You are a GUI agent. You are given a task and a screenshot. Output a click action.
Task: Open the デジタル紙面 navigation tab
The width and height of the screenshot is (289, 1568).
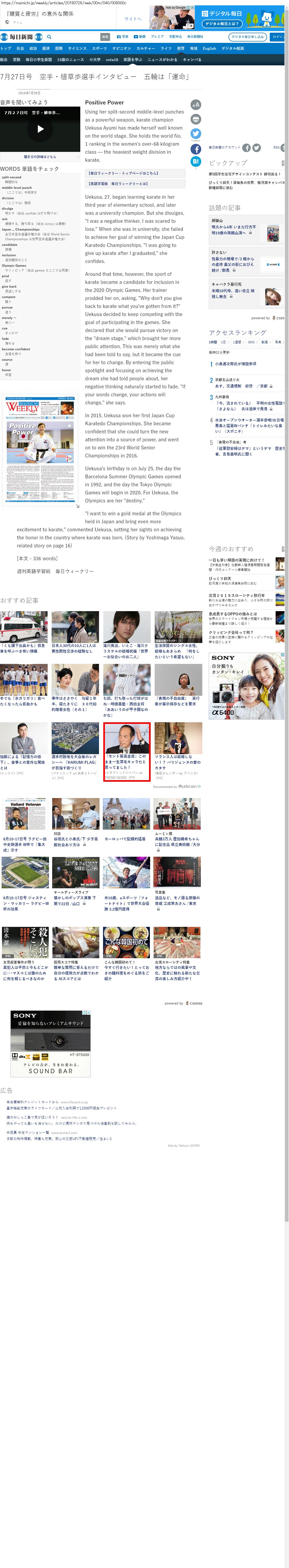[233, 48]
